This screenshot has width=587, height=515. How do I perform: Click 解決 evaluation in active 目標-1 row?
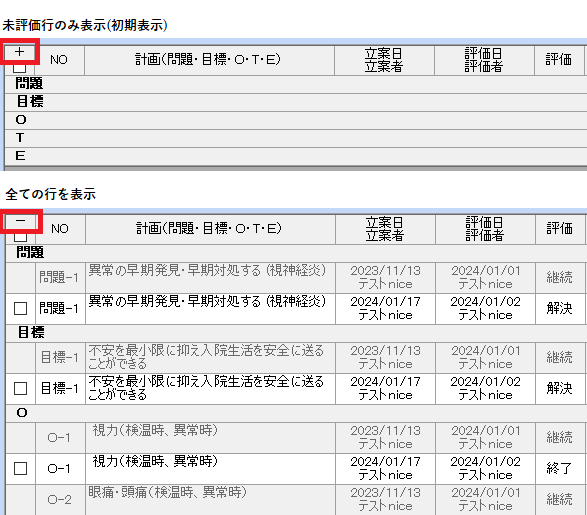pos(559,388)
